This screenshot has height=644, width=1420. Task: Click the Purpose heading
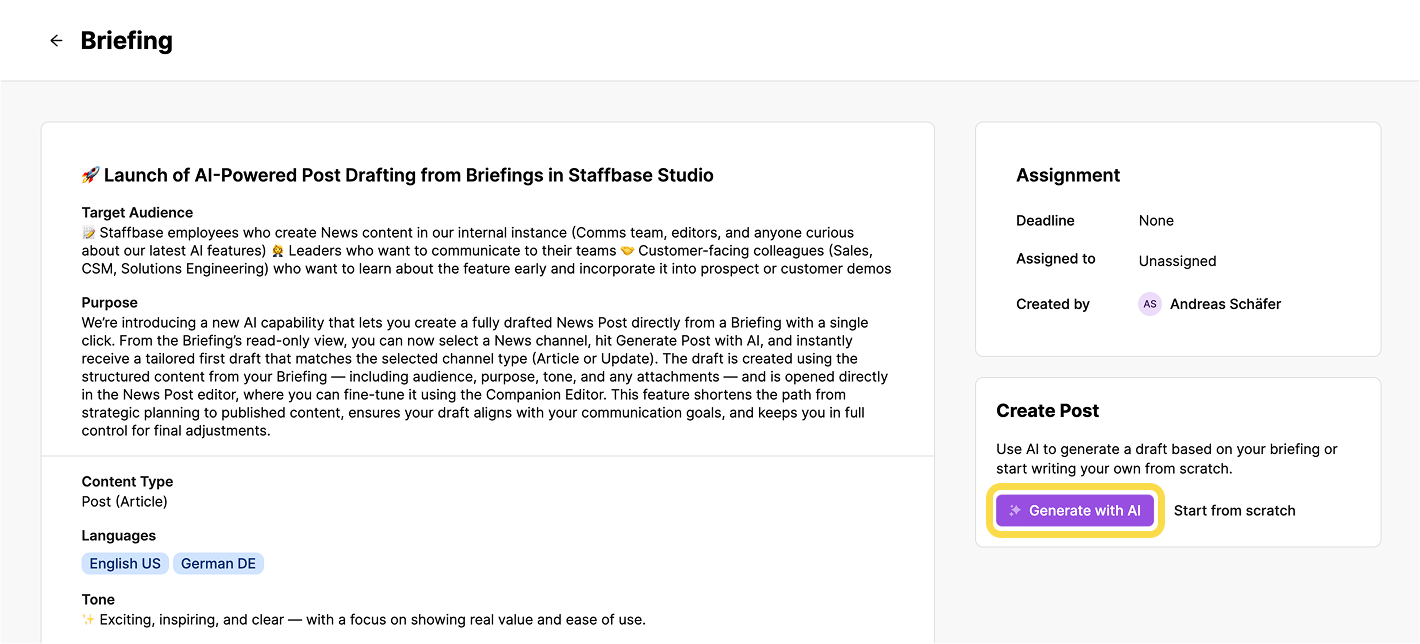click(110, 302)
